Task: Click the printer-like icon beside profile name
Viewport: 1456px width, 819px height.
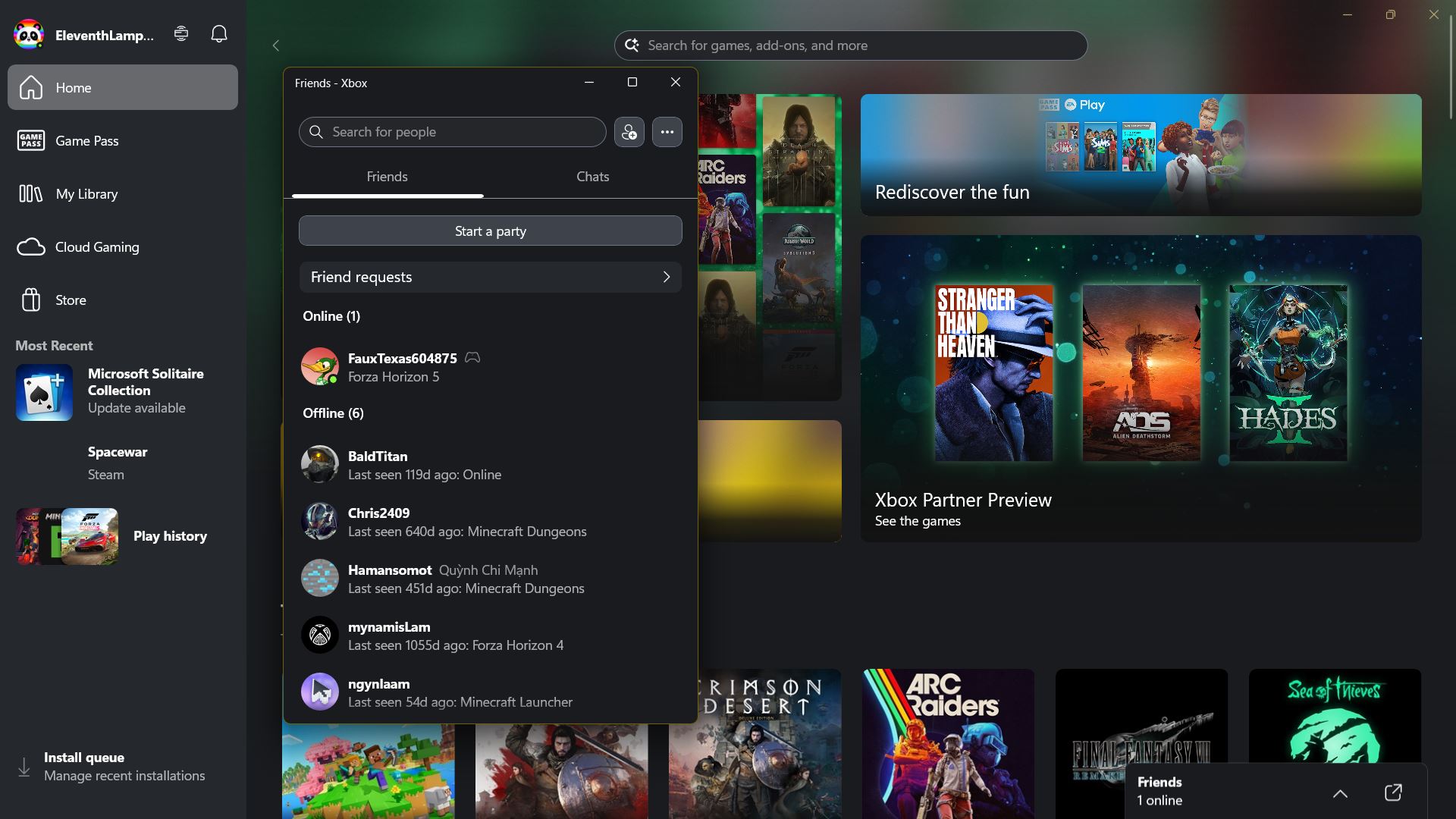Action: (x=181, y=34)
